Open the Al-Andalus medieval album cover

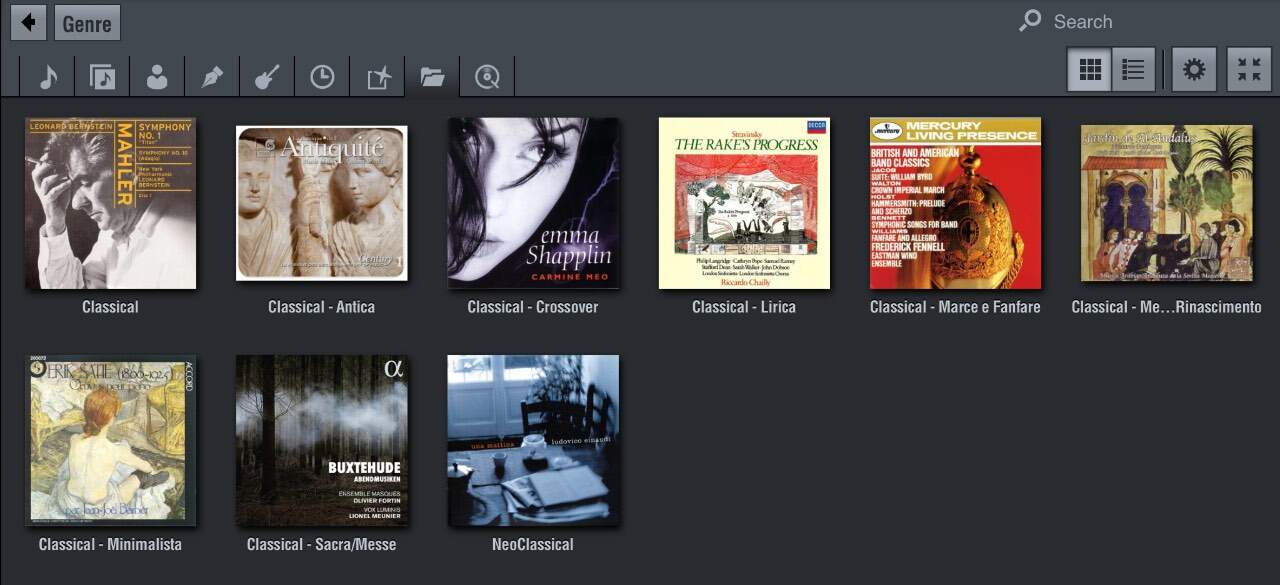click(1167, 203)
